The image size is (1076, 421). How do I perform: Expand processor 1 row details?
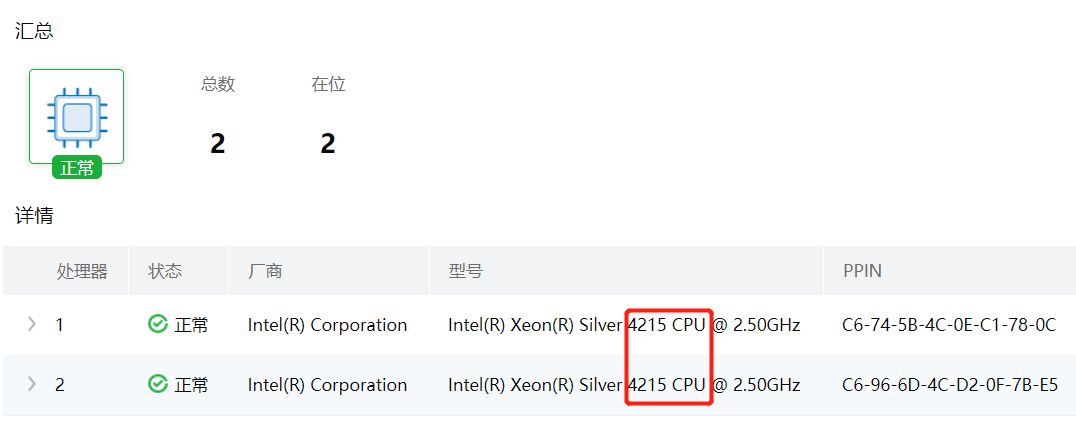(31, 324)
